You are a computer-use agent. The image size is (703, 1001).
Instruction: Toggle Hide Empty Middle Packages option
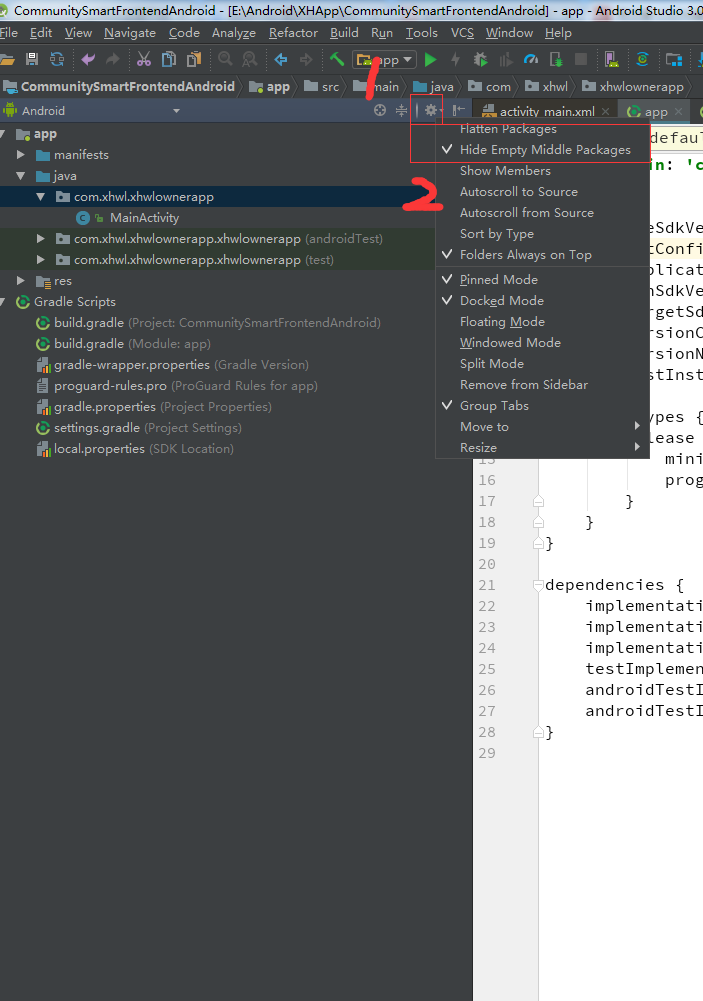click(x=542, y=149)
